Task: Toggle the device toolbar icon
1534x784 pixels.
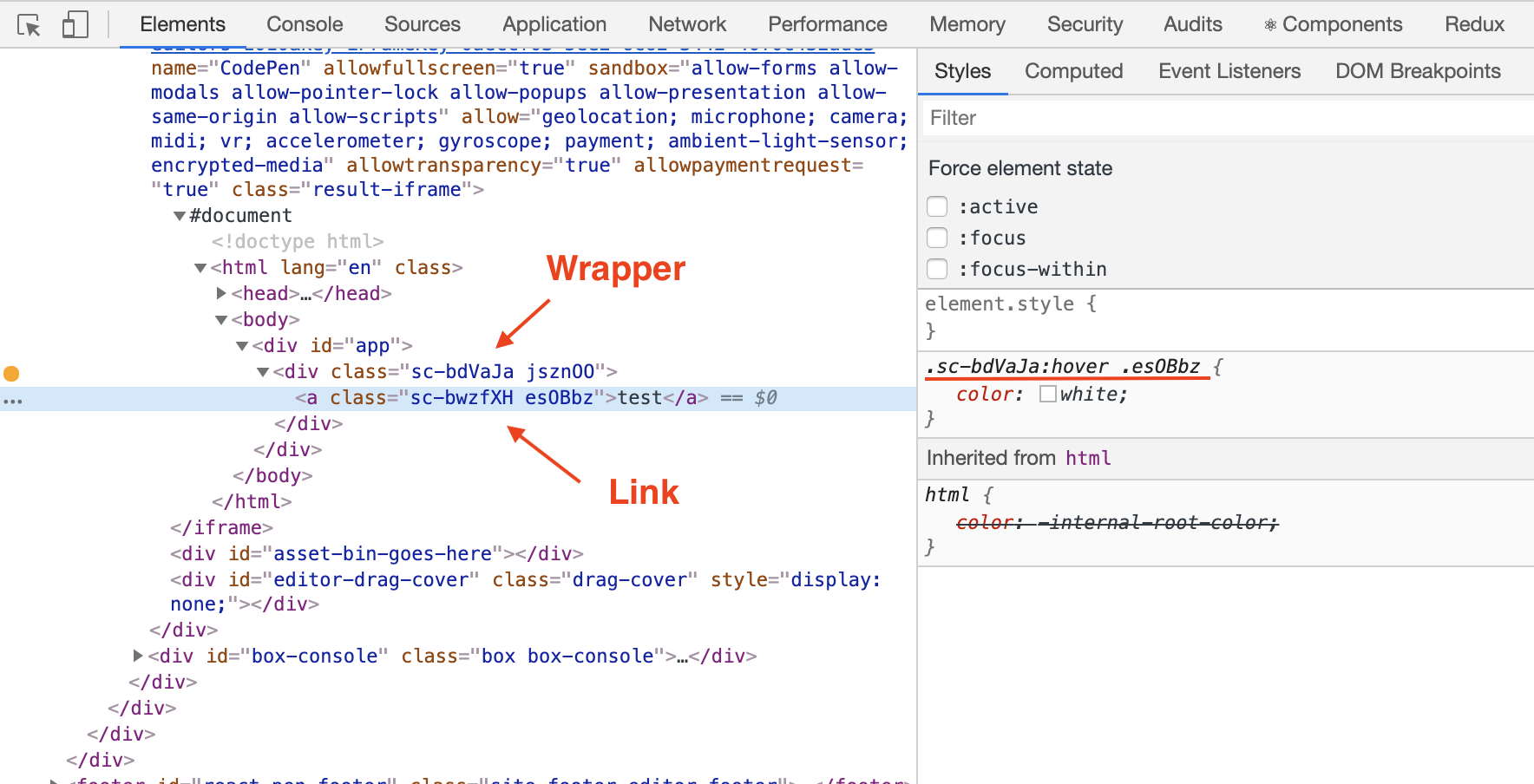Action: (75, 25)
